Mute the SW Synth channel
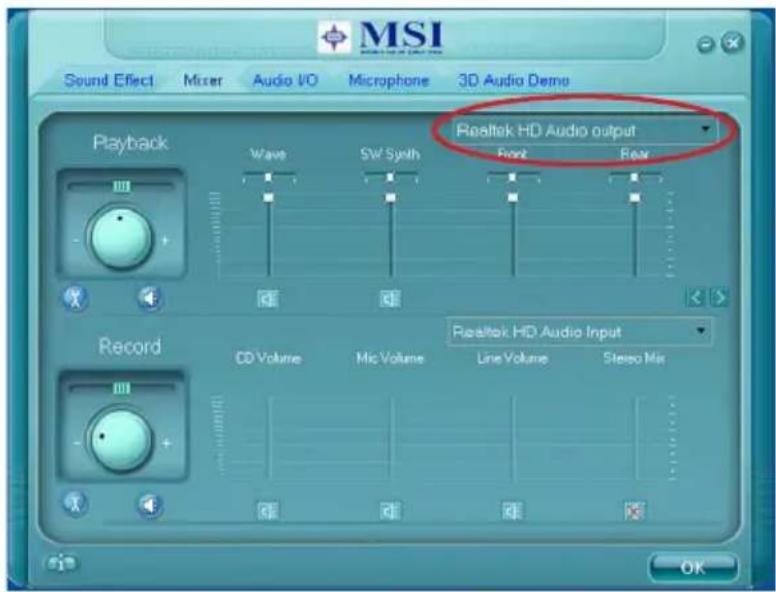The height and width of the screenshot is (592, 776). (390, 299)
